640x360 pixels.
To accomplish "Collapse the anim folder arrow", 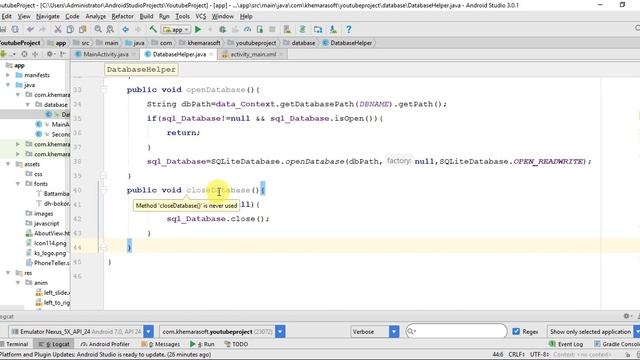I will click(18, 282).
